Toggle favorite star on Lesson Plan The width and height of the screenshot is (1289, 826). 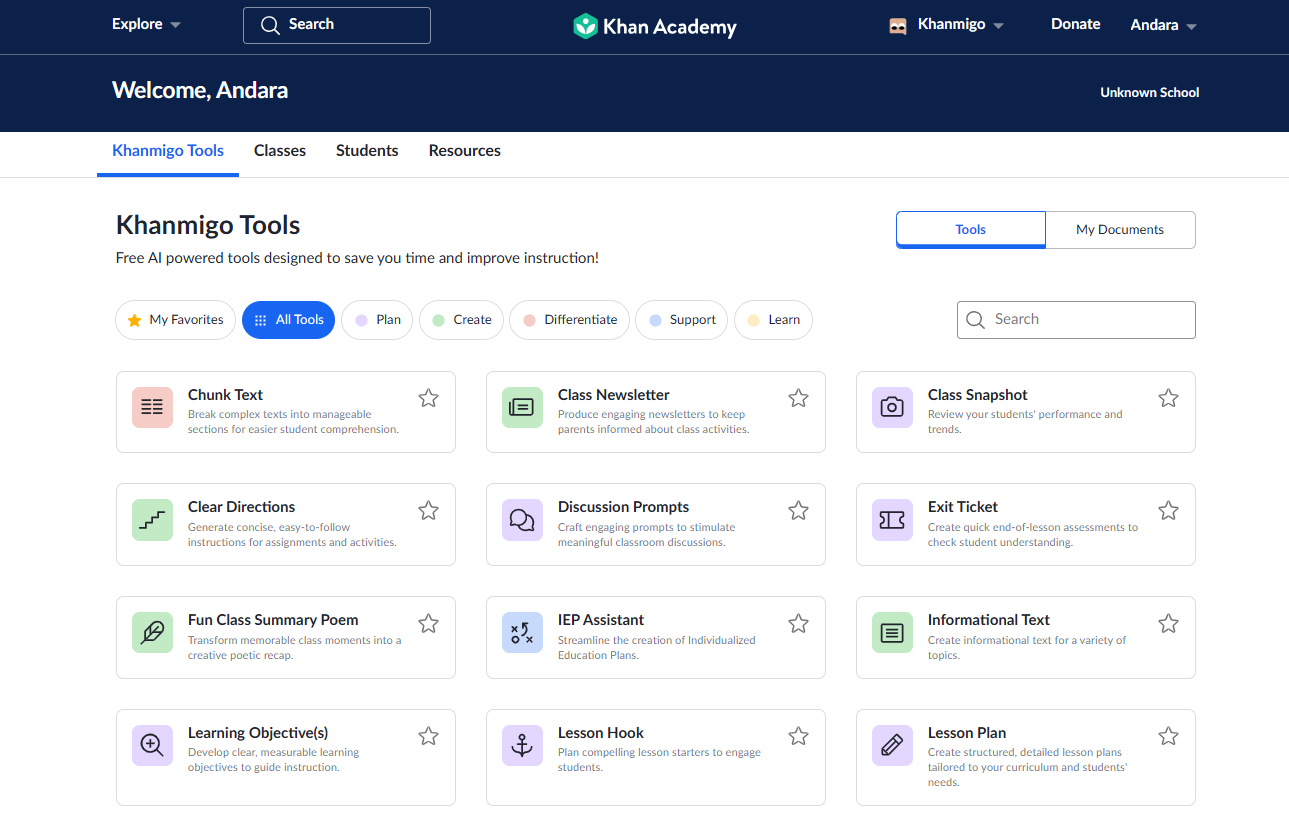pyautogui.click(x=1168, y=736)
